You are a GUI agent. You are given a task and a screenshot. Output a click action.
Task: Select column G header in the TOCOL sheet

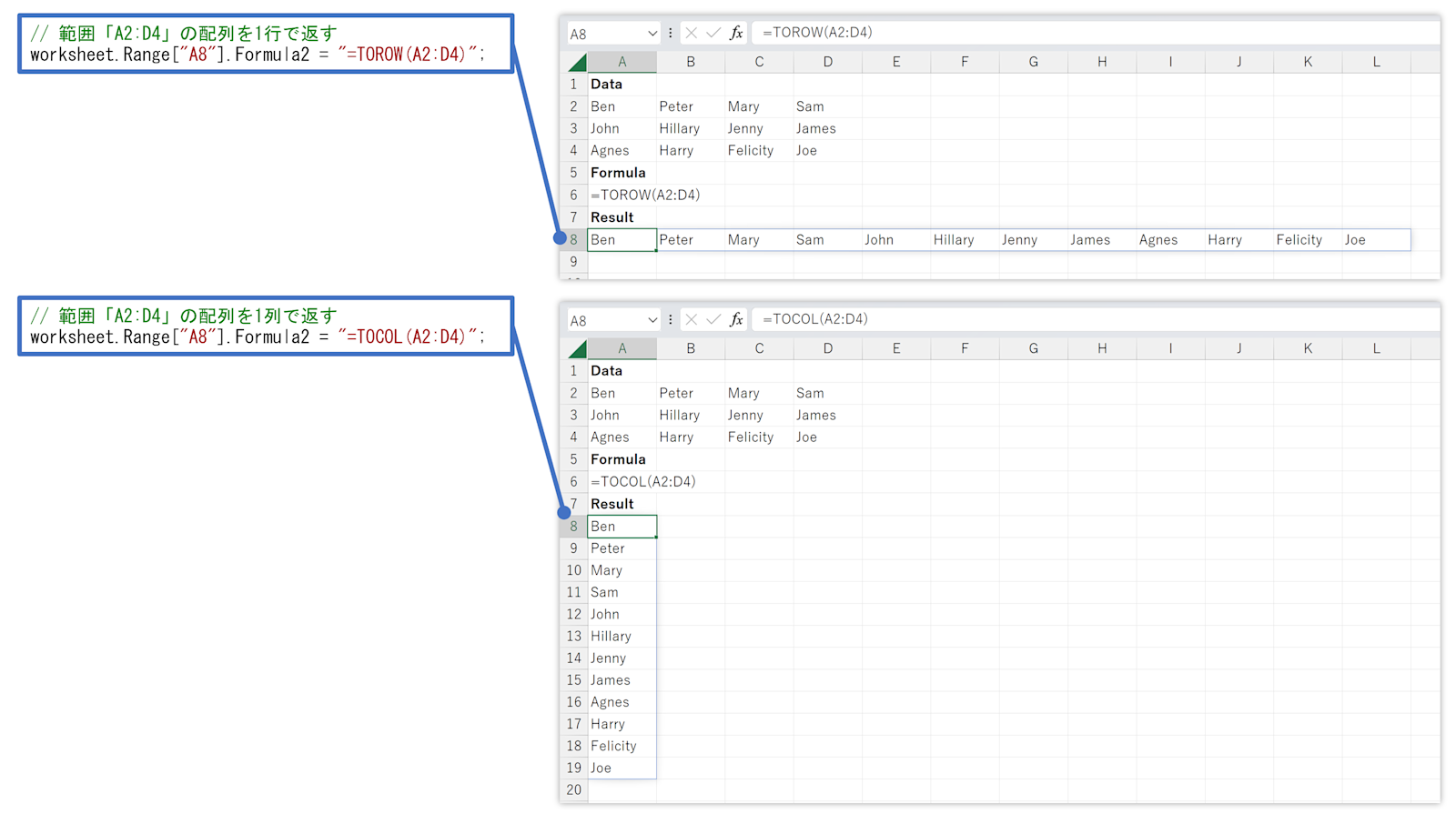point(1033,348)
